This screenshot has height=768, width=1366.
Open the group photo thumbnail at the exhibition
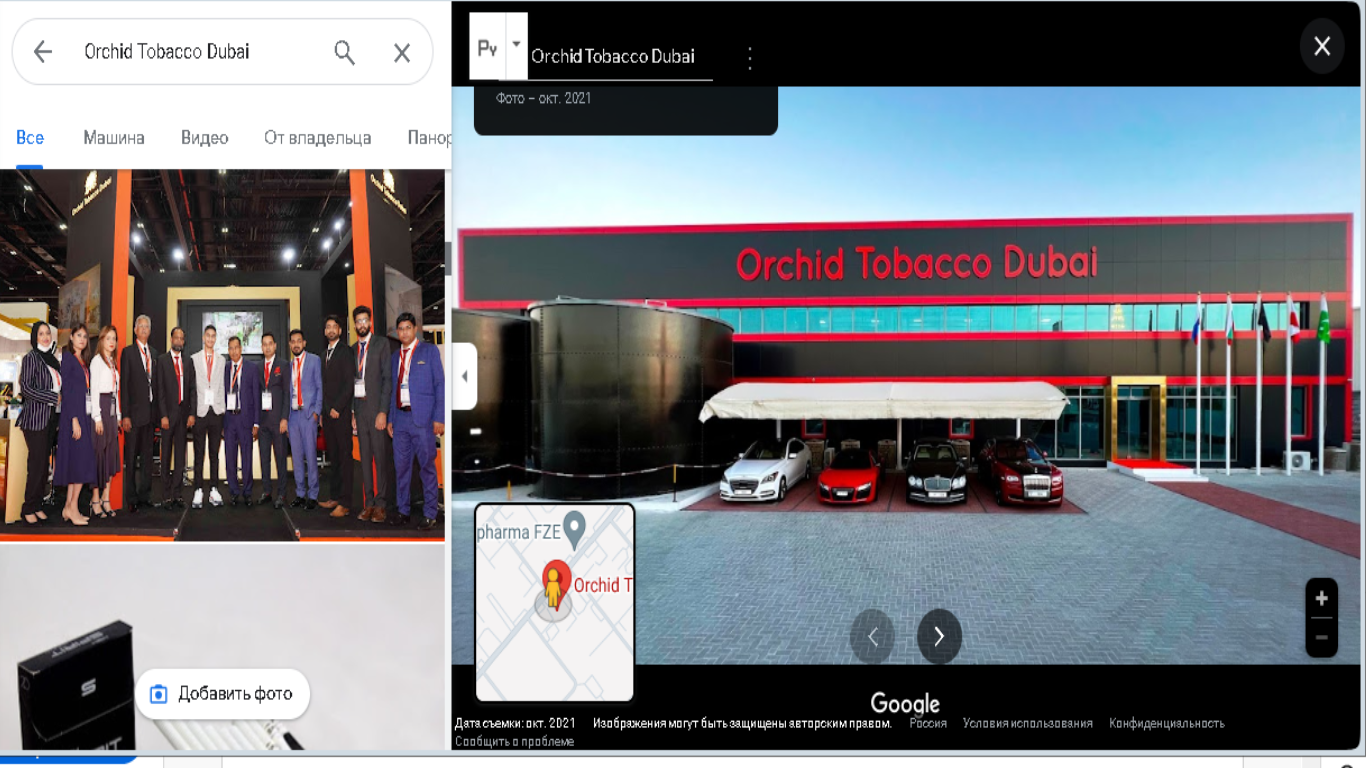pyautogui.click(x=222, y=355)
